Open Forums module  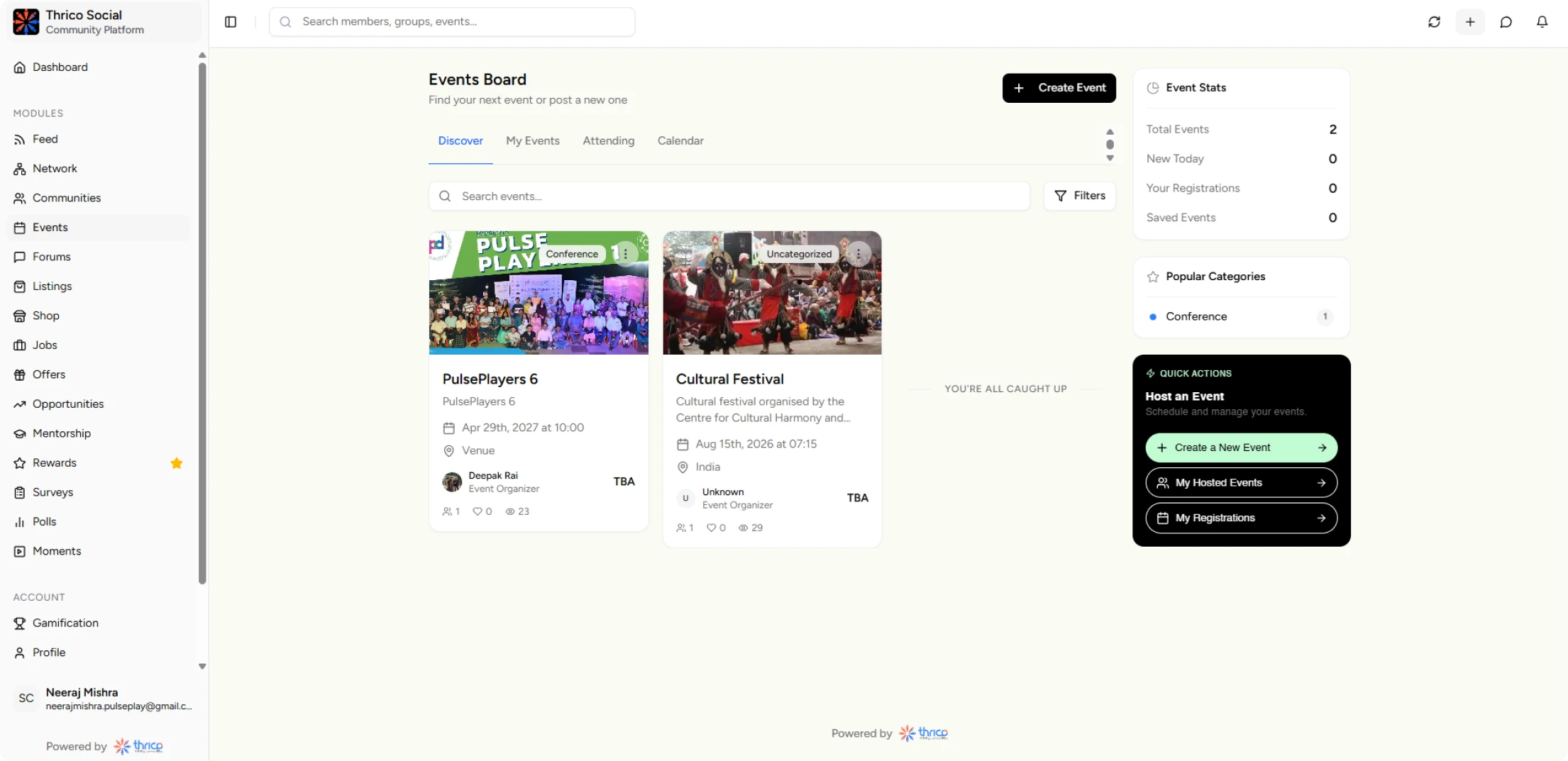tap(99, 257)
